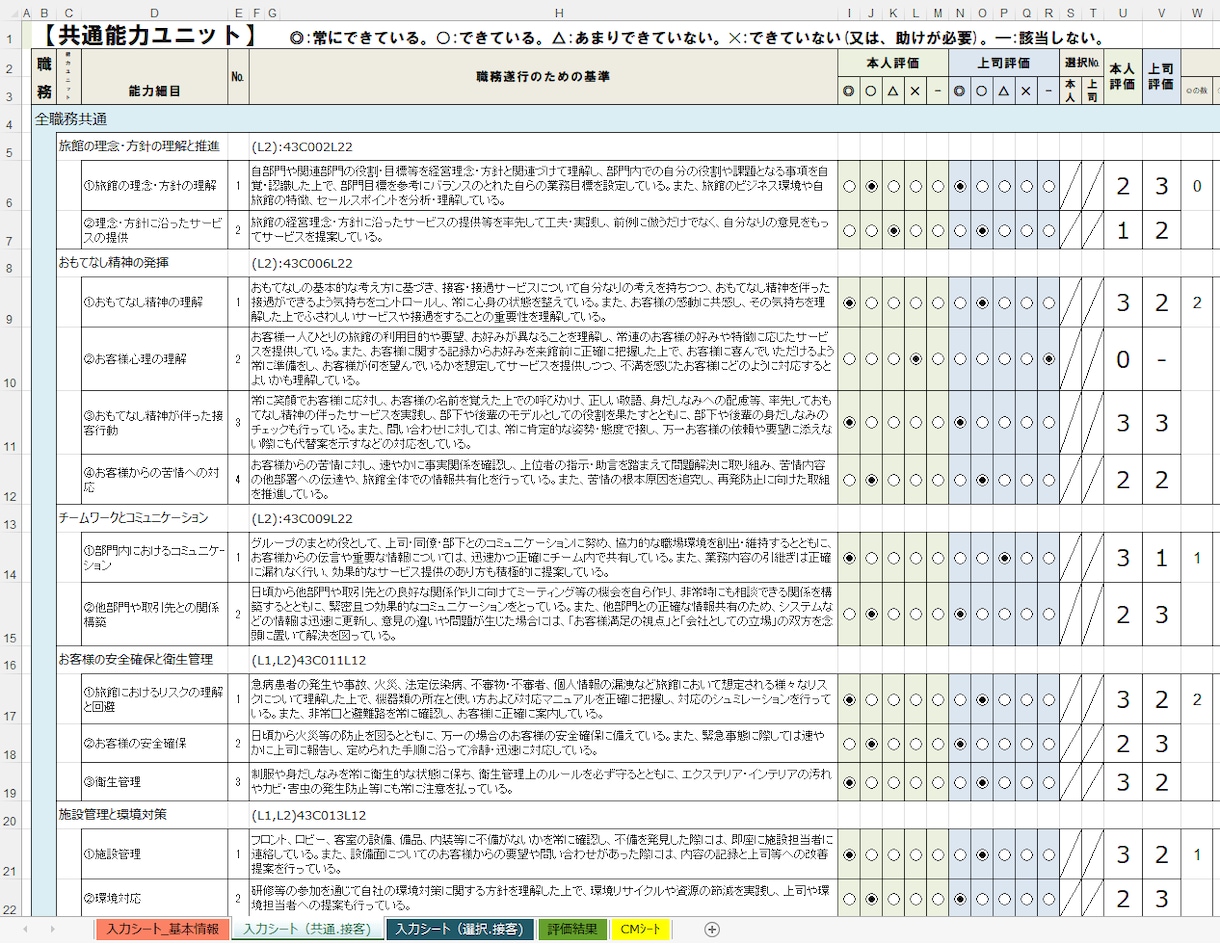This screenshot has height=944, width=1220.
Task: Choose × self-evaluation for ②理念・方針に沿ったサービスの提供
Action: [916, 230]
